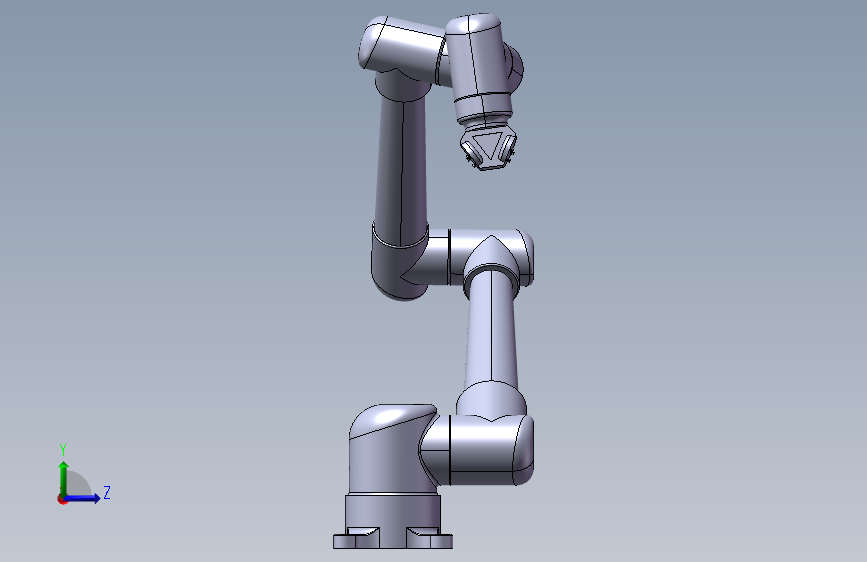
Task: Select the shoulder joint housing above the base
Action: point(393,448)
